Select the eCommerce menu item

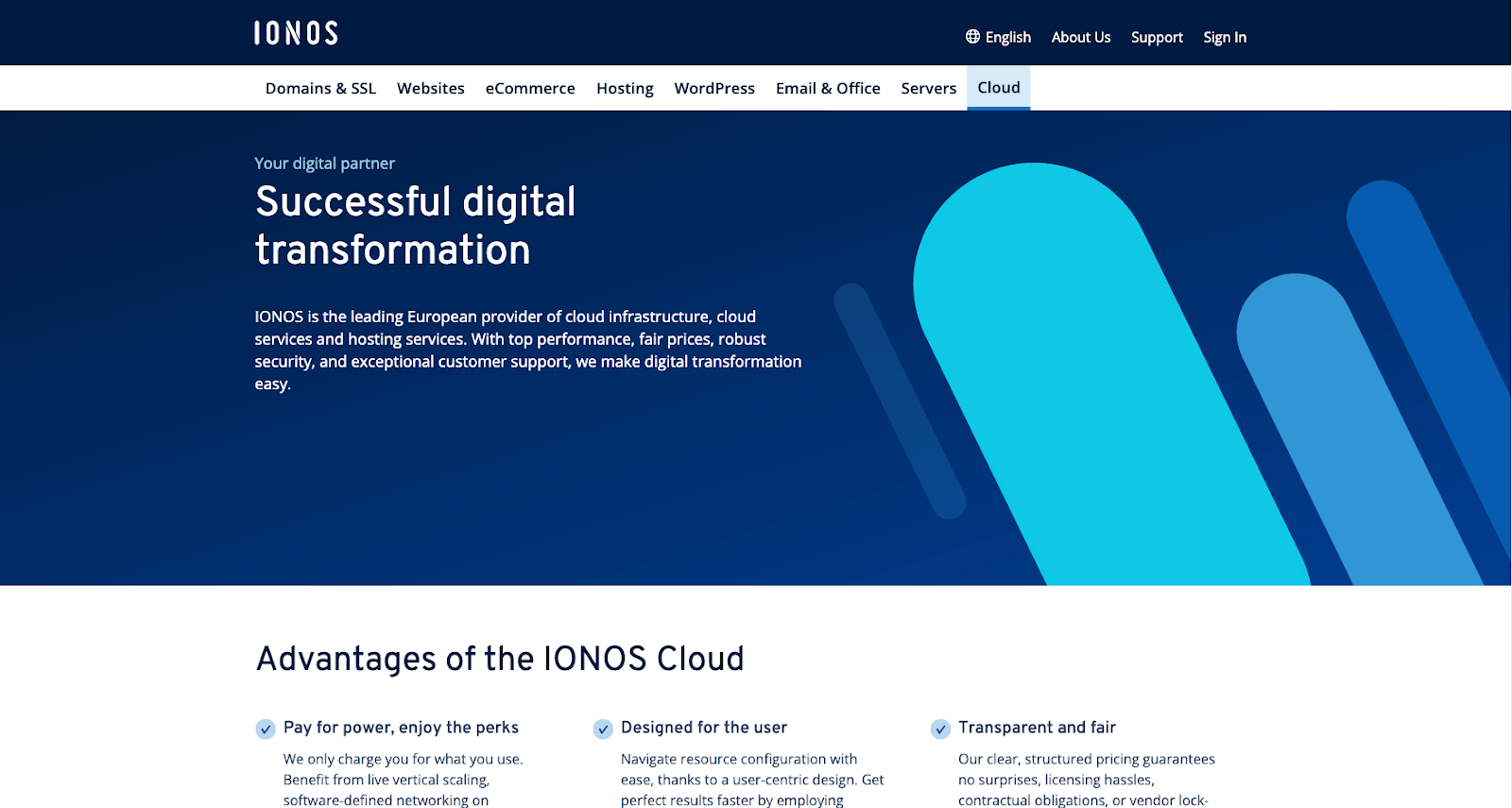tap(530, 88)
